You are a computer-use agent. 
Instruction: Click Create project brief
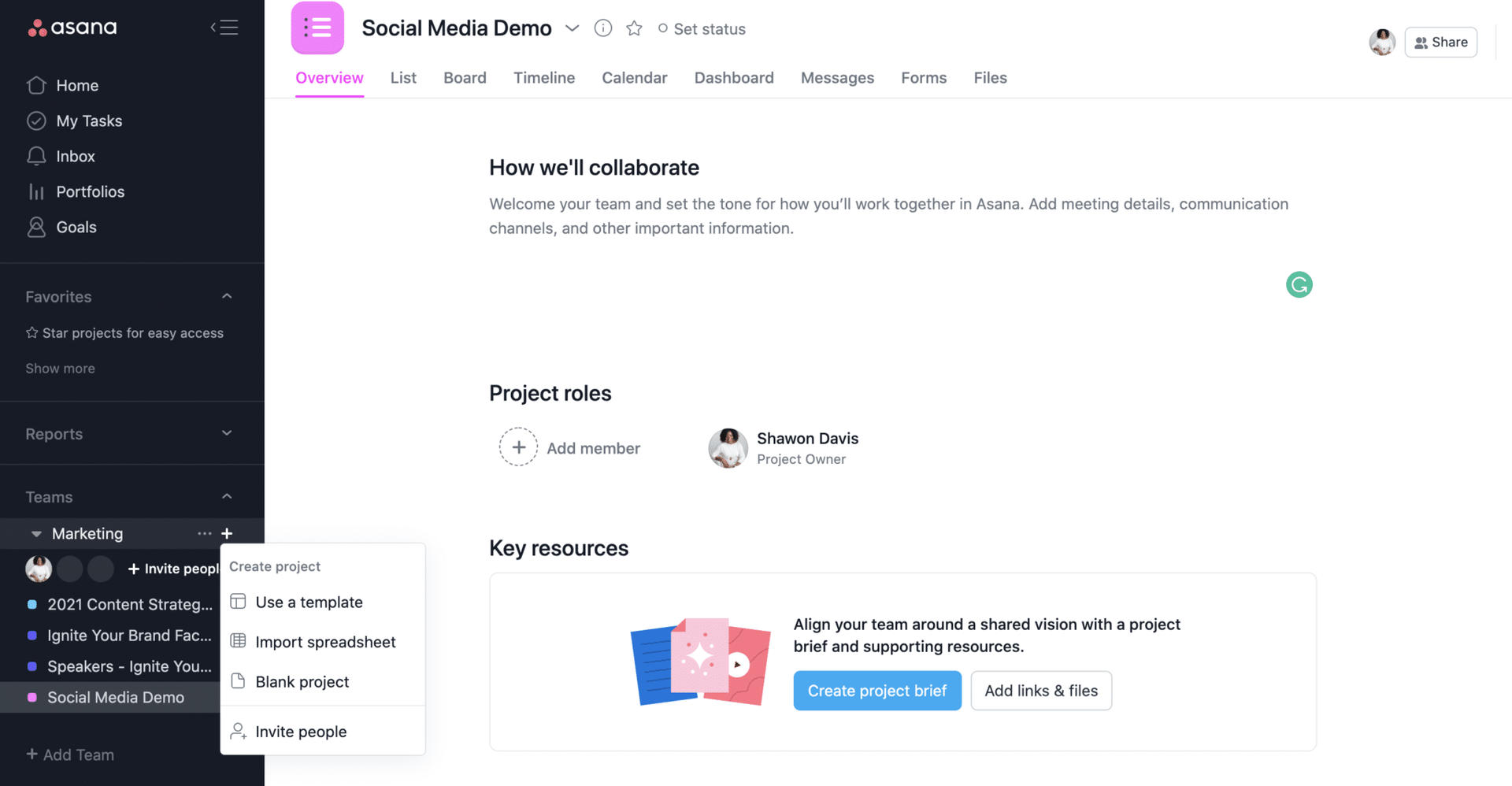tap(877, 691)
